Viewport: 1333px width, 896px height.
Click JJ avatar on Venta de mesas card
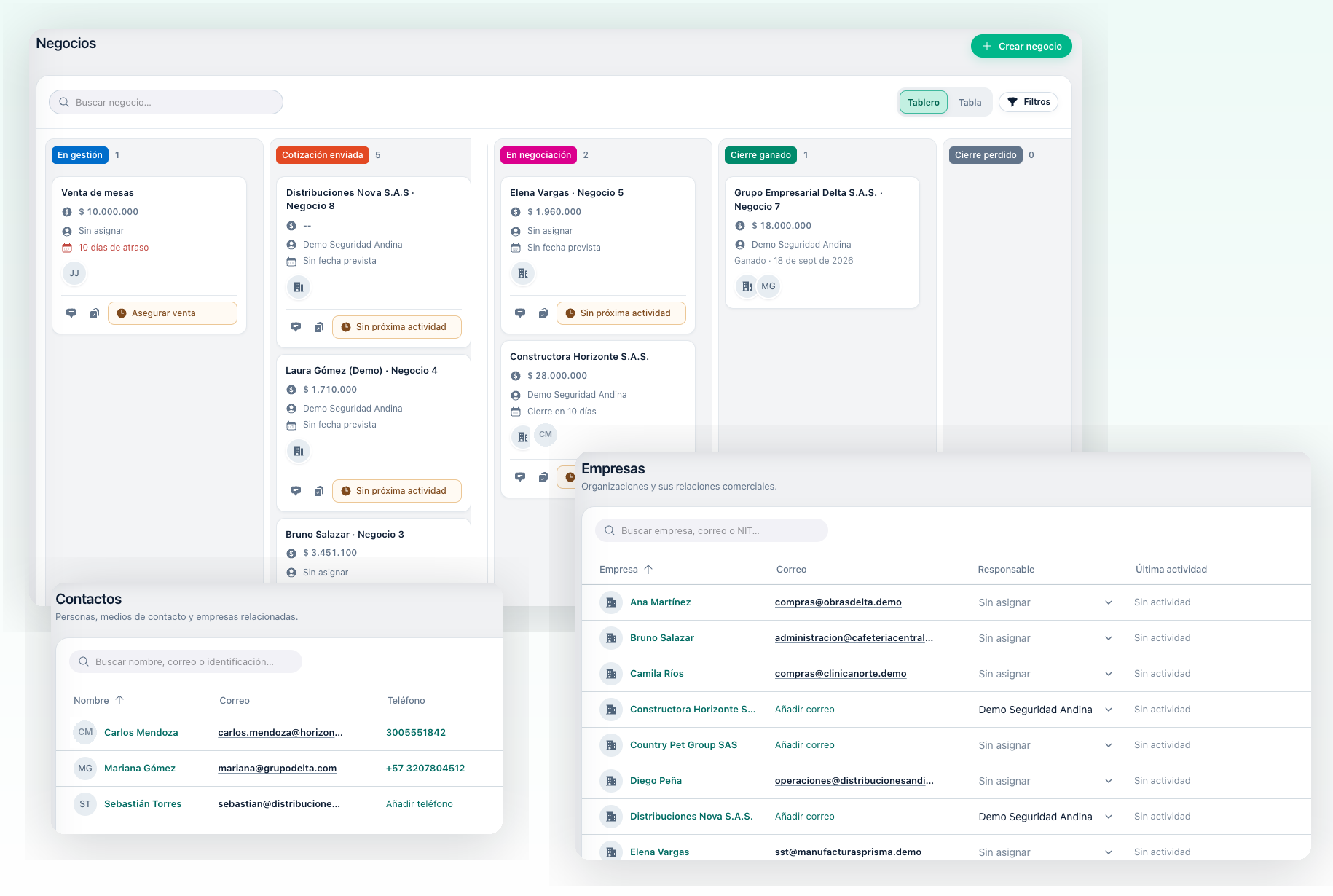tap(74, 273)
